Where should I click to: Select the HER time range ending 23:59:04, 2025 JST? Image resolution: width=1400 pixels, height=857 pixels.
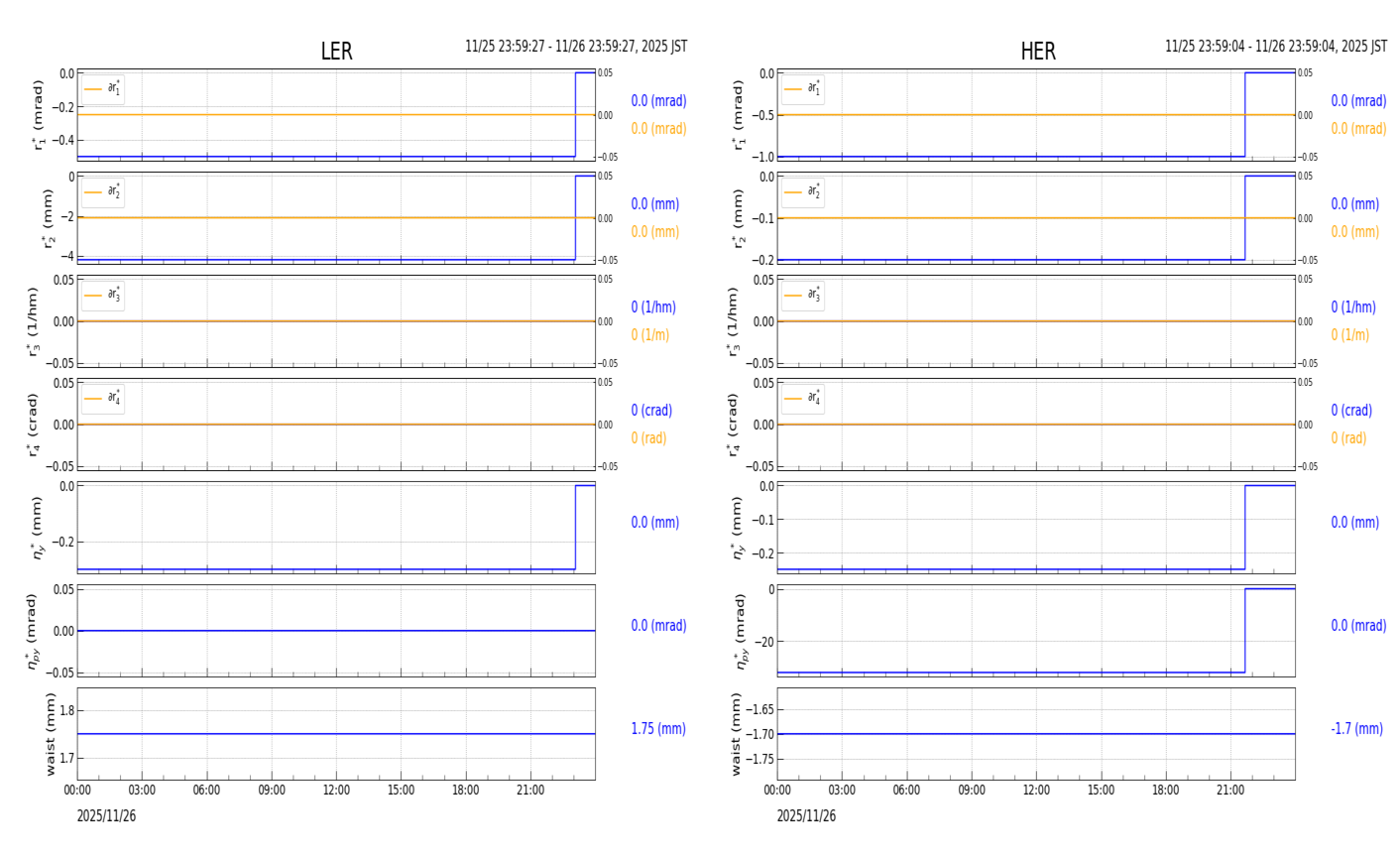point(1276,47)
